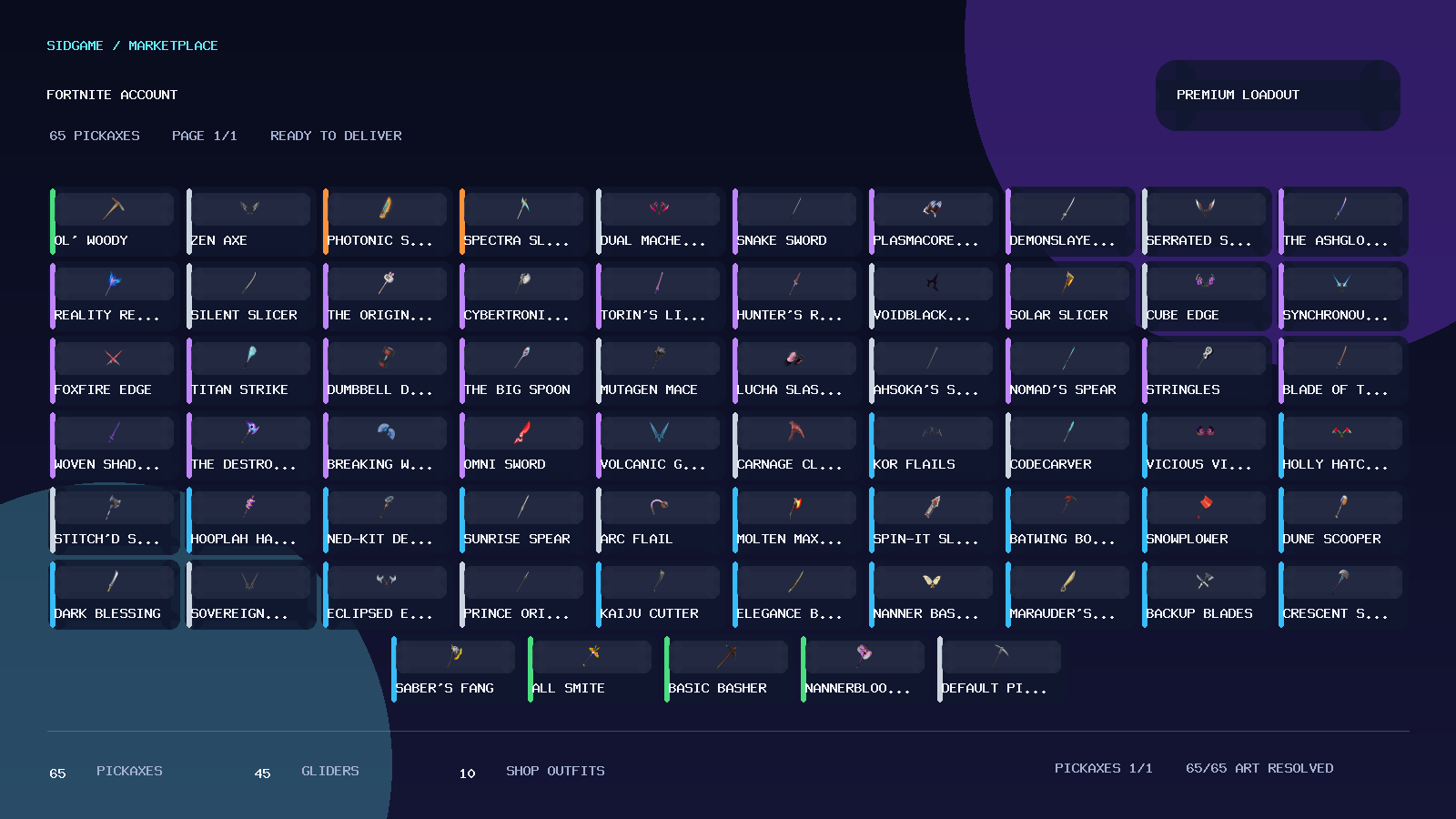Click the Silent Slicer label
The image size is (1456, 819).
(x=244, y=315)
